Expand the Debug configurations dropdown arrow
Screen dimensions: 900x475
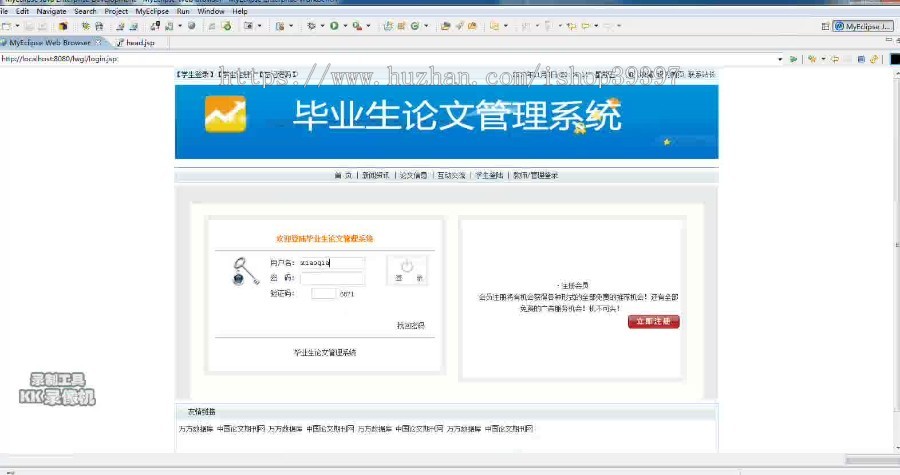pos(322,26)
